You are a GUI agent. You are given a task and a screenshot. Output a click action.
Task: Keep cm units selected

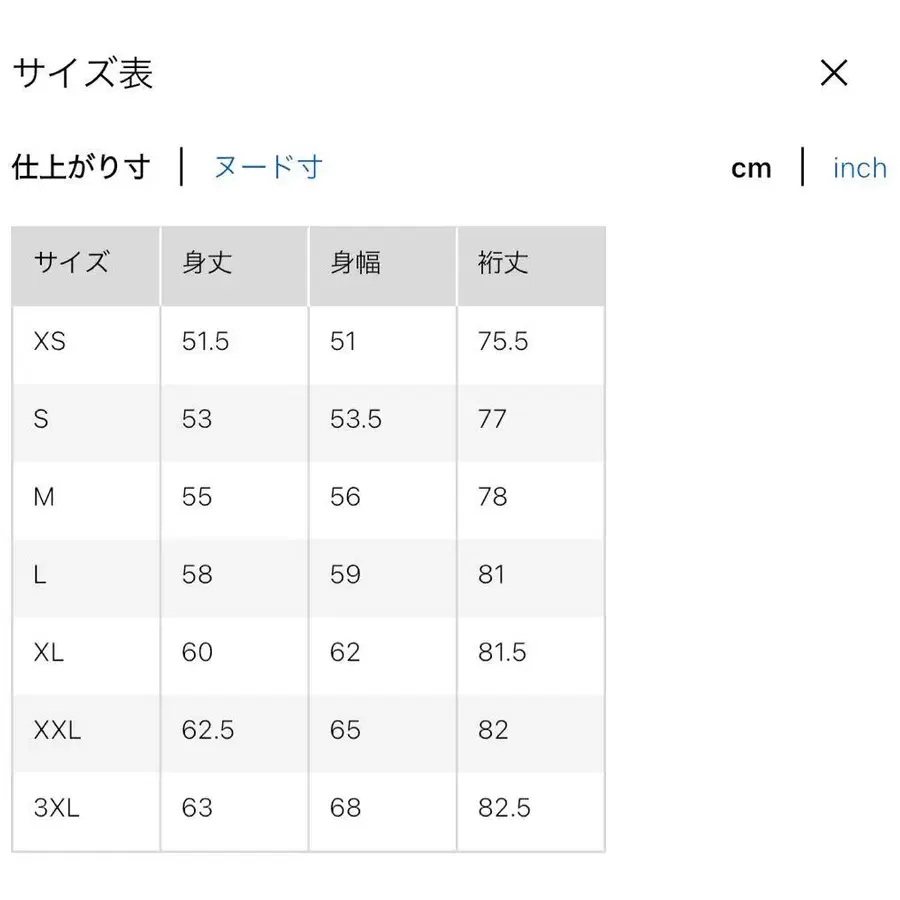point(750,167)
